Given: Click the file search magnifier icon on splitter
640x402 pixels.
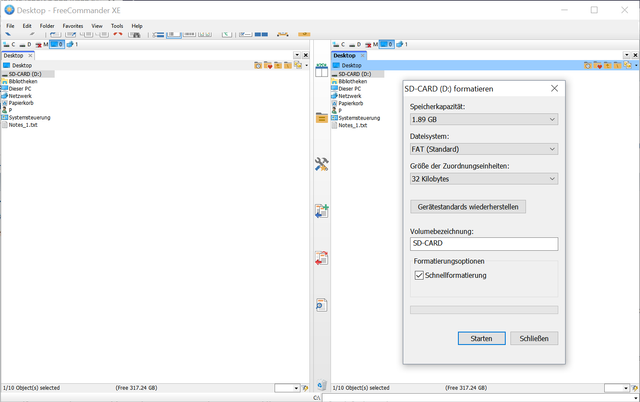Looking at the screenshot, I should click(x=322, y=305).
